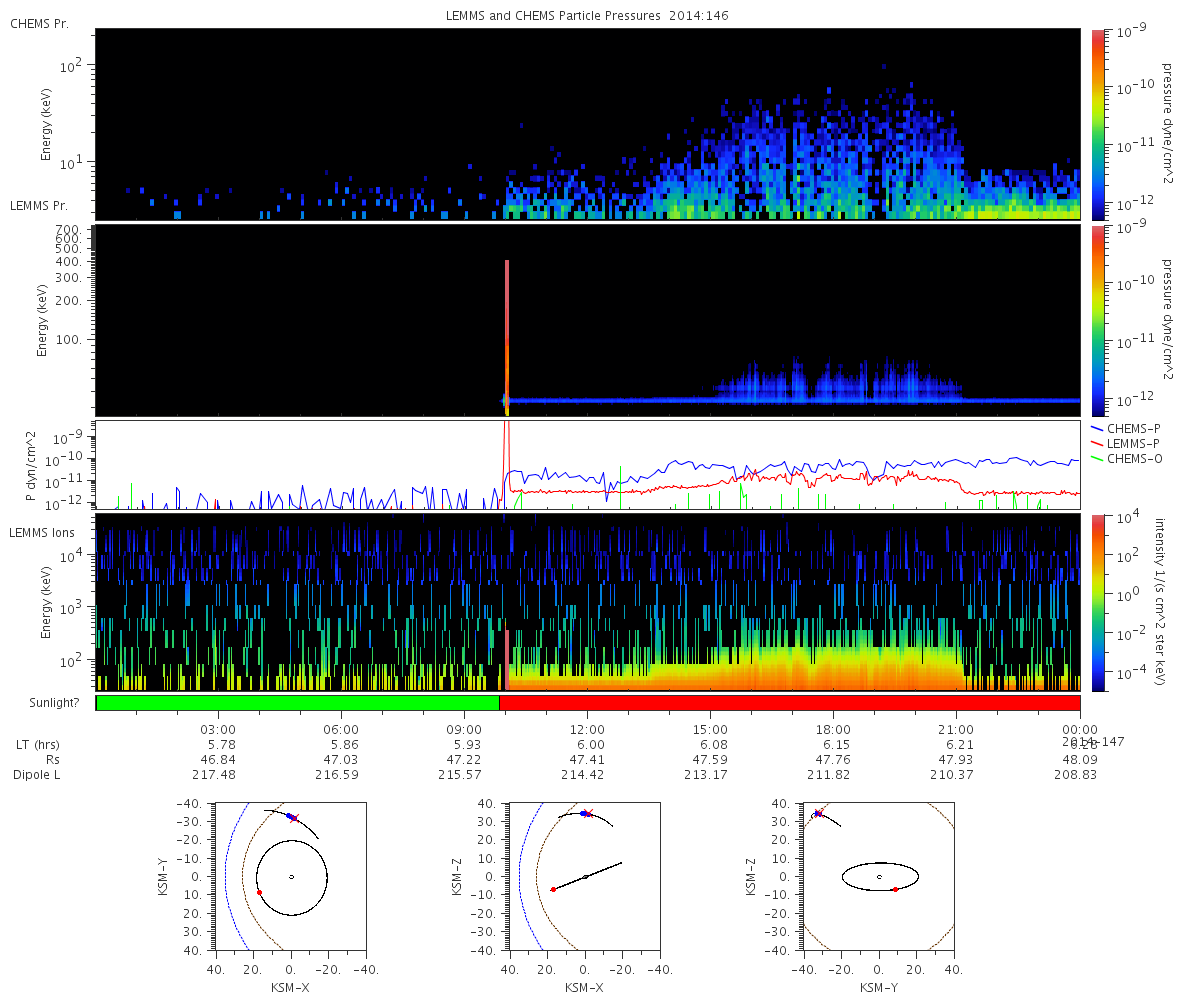Click the blue spacecraft marker in KSM-X/KSM-Y plot
Image resolution: width=1200 pixels, height=1000 pixels.
click(290, 816)
